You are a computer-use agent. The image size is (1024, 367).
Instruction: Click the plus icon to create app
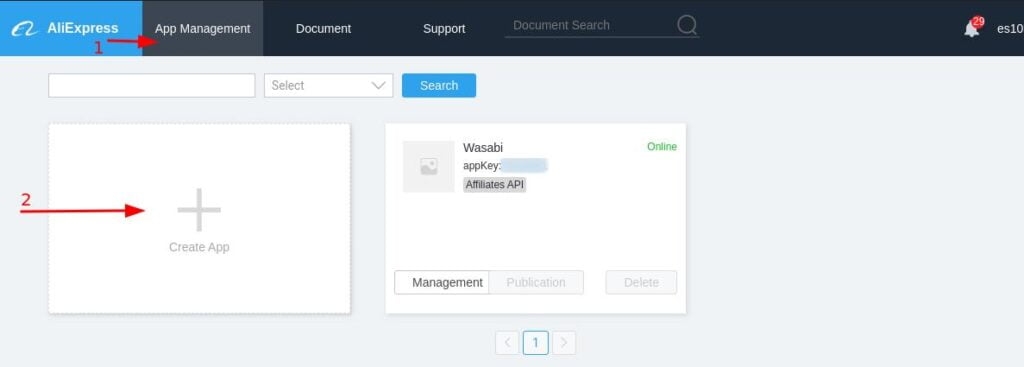pos(199,210)
